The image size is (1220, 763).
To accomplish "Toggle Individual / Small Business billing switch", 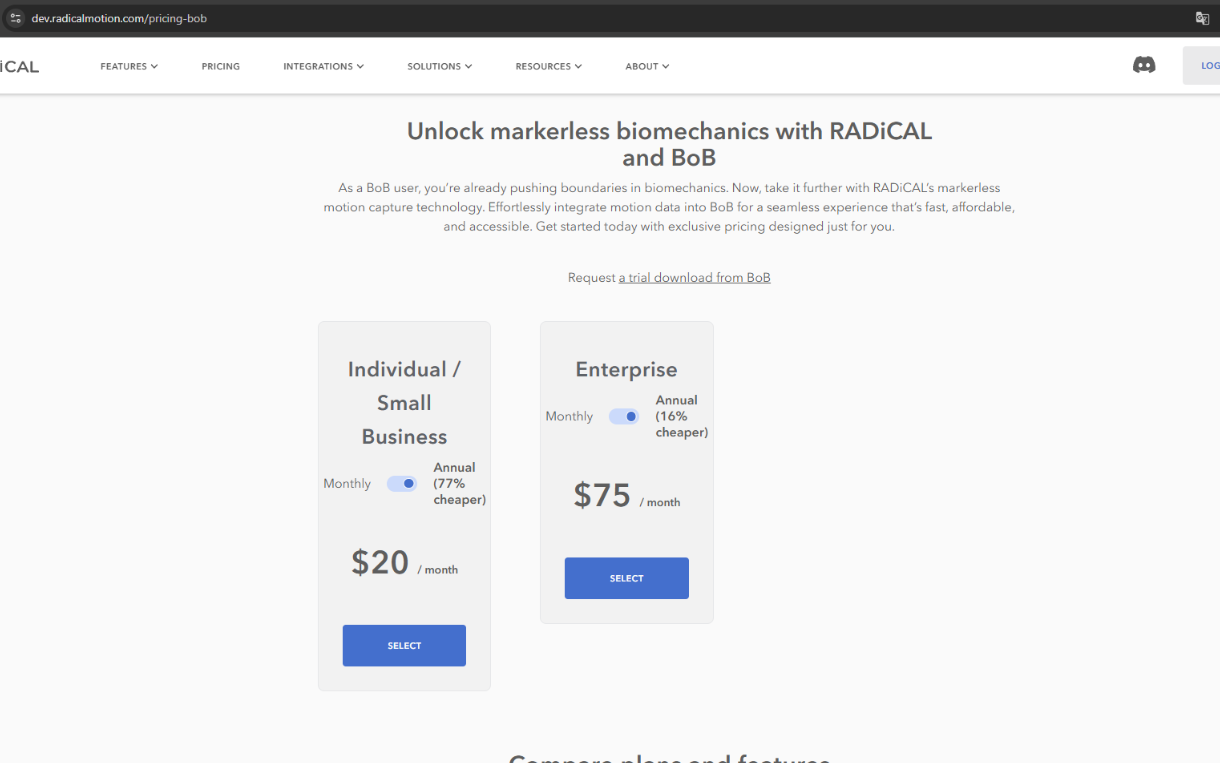I will (x=402, y=484).
